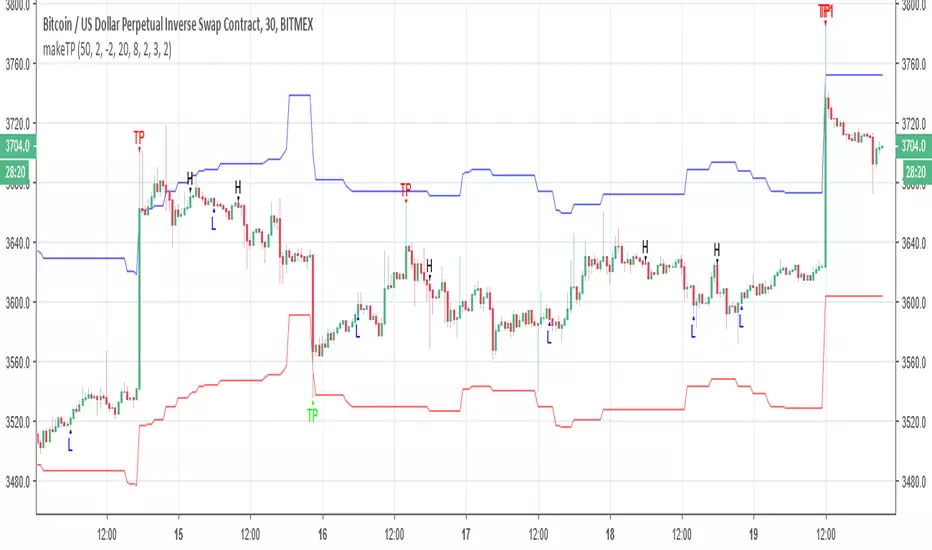Click the 28:20 countdown label on right axis

pos(914,170)
